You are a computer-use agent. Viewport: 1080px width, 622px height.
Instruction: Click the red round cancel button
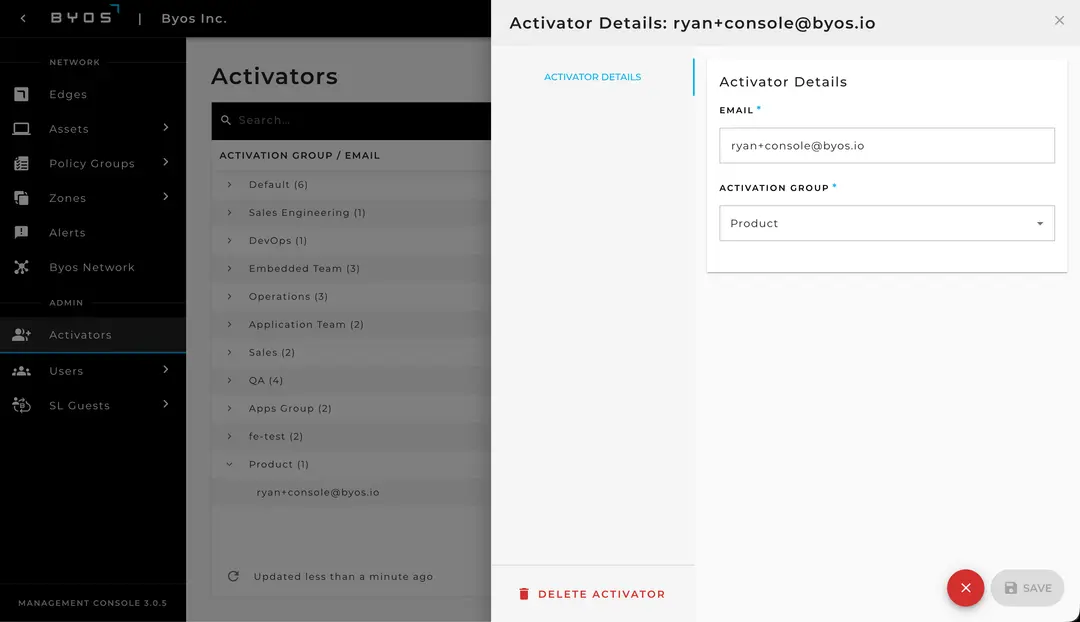965,588
